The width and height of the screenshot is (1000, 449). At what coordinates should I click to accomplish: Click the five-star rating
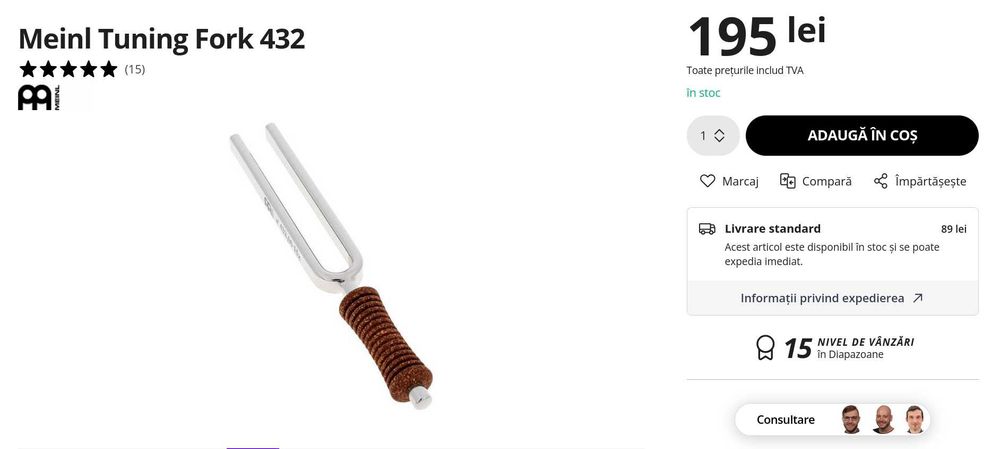tap(68, 69)
